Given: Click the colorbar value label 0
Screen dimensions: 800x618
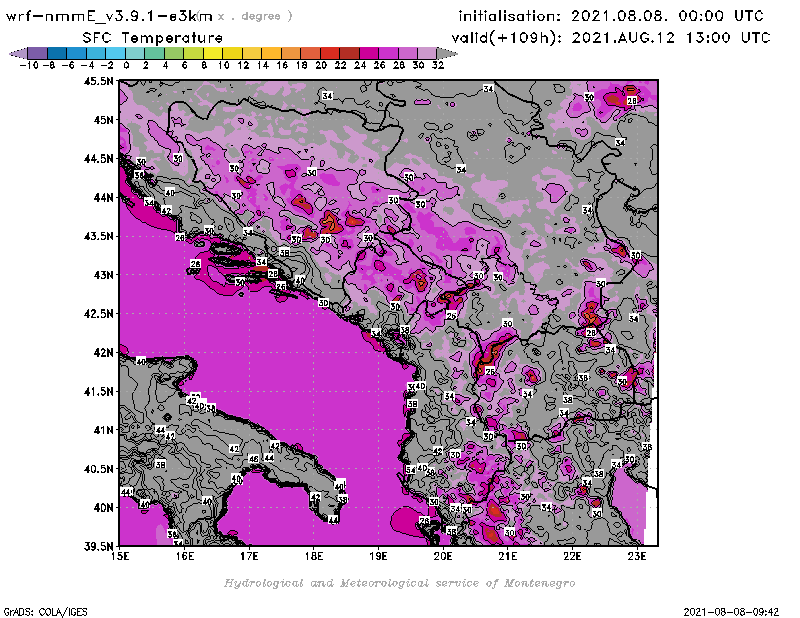Looking at the screenshot, I should click(x=126, y=65).
